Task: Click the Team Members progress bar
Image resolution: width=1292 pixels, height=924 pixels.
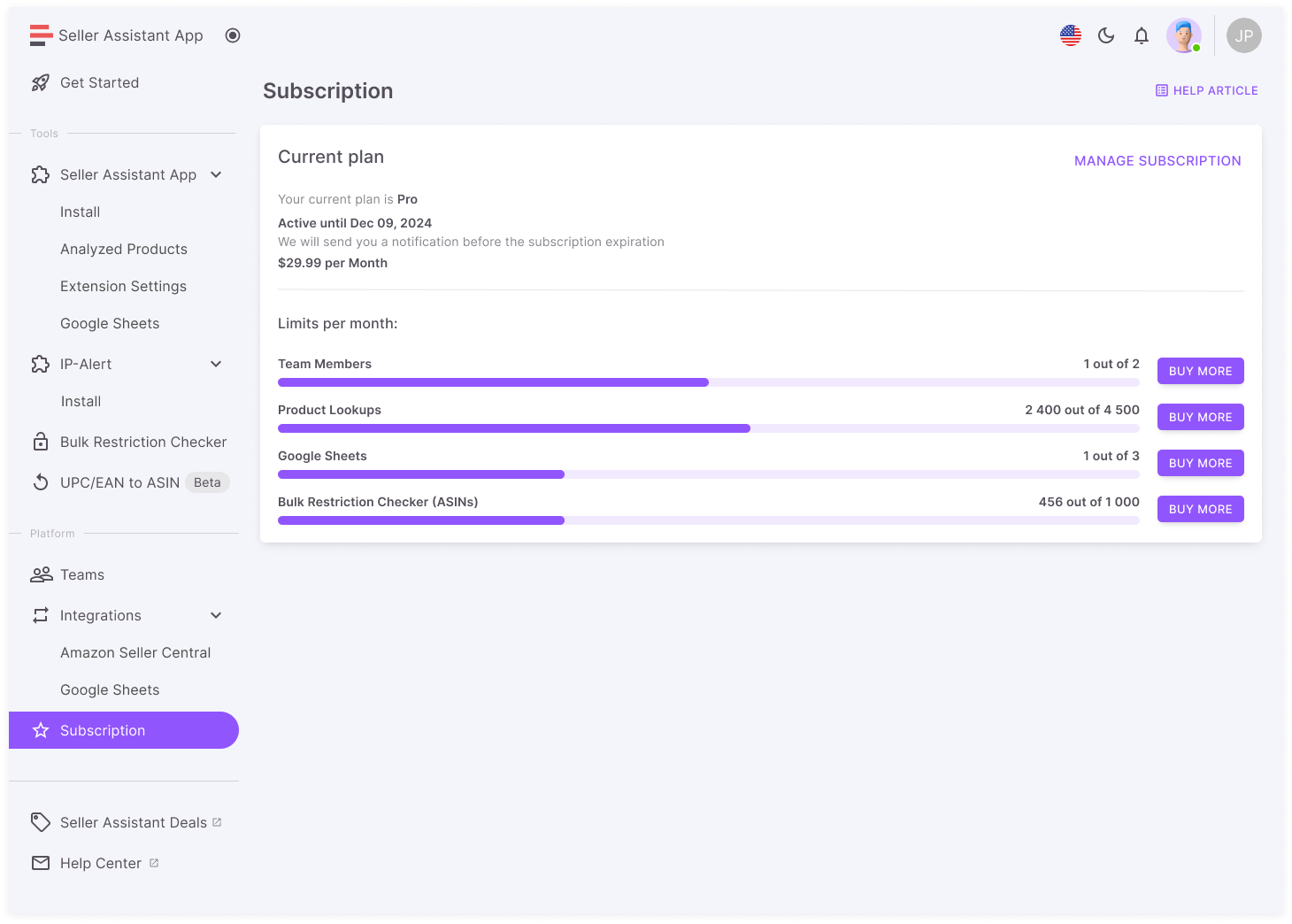Action: (x=708, y=382)
